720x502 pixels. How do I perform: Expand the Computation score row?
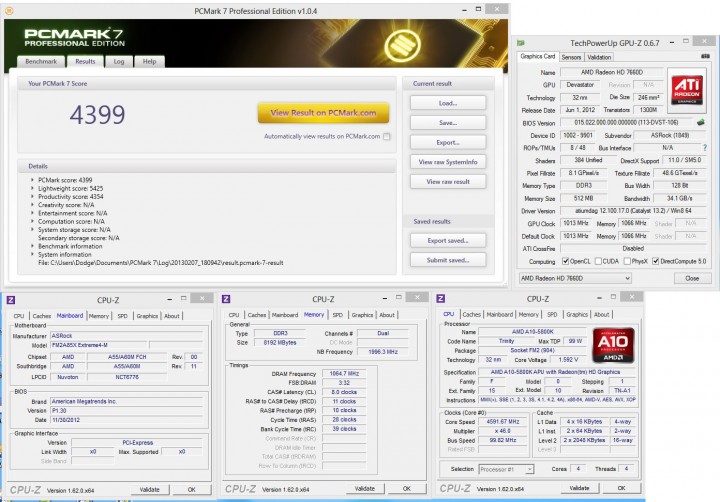click(x=32, y=221)
